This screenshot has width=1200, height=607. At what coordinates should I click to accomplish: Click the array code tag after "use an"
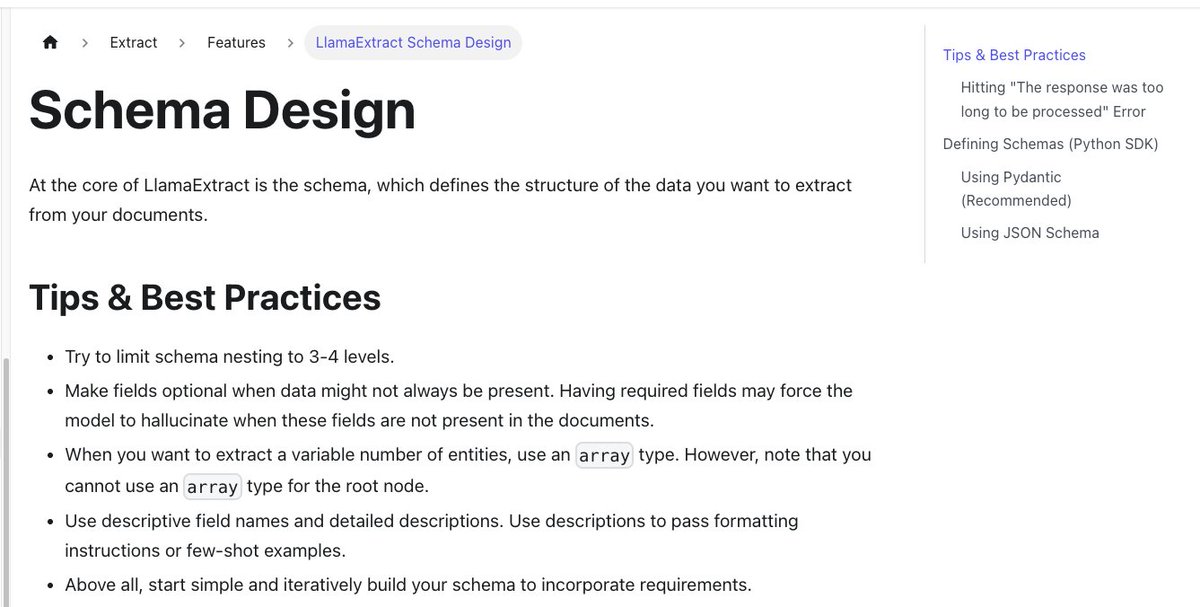click(604, 455)
